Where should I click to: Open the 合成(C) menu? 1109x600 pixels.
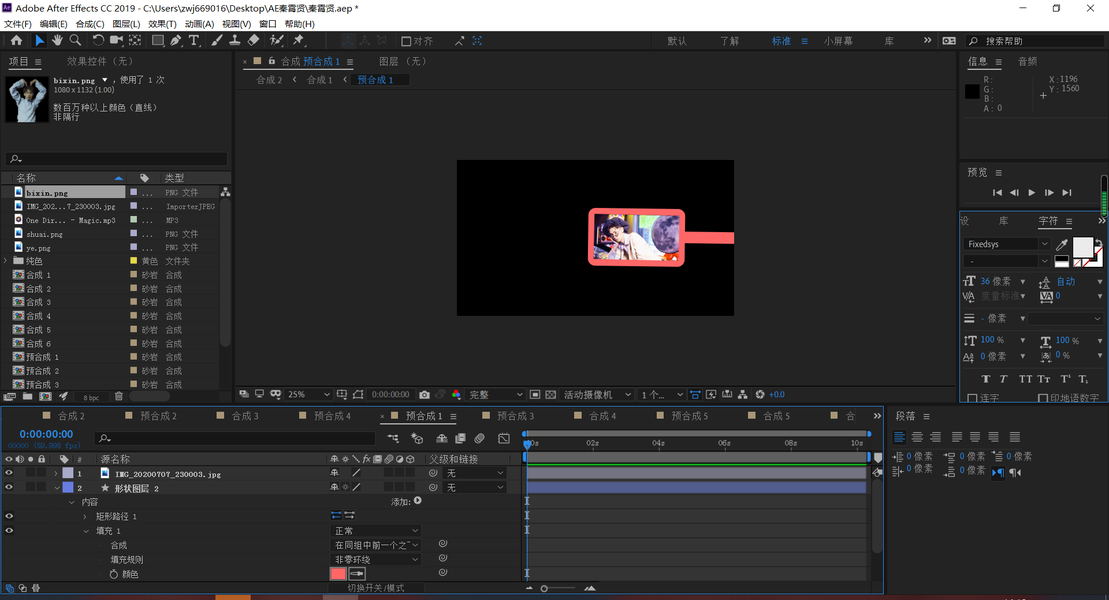point(90,24)
